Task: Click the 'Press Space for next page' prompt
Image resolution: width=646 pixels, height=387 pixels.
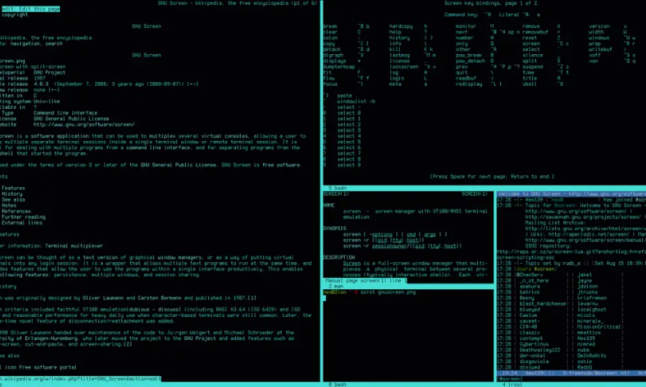Action: (x=492, y=176)
